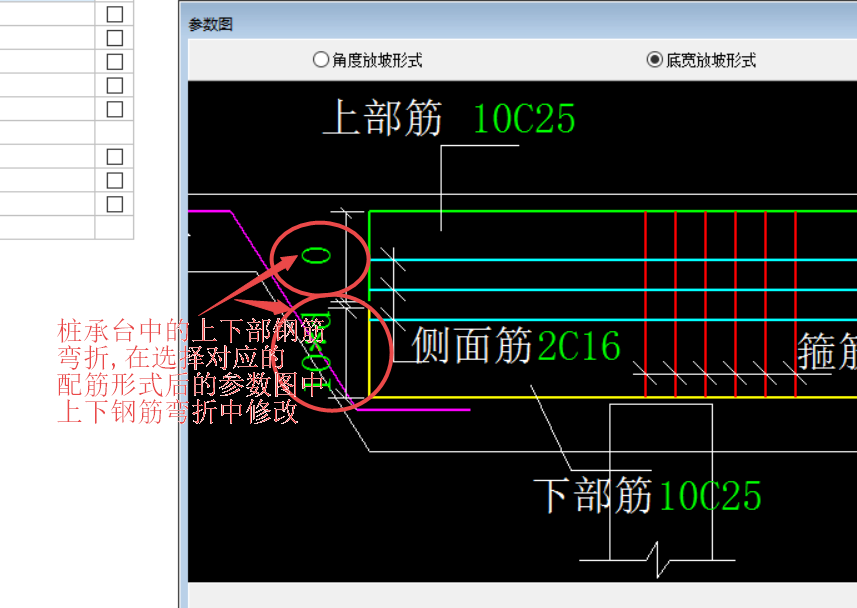
Task: Check the second checkbox in the lower group
Action: [117, 179]
